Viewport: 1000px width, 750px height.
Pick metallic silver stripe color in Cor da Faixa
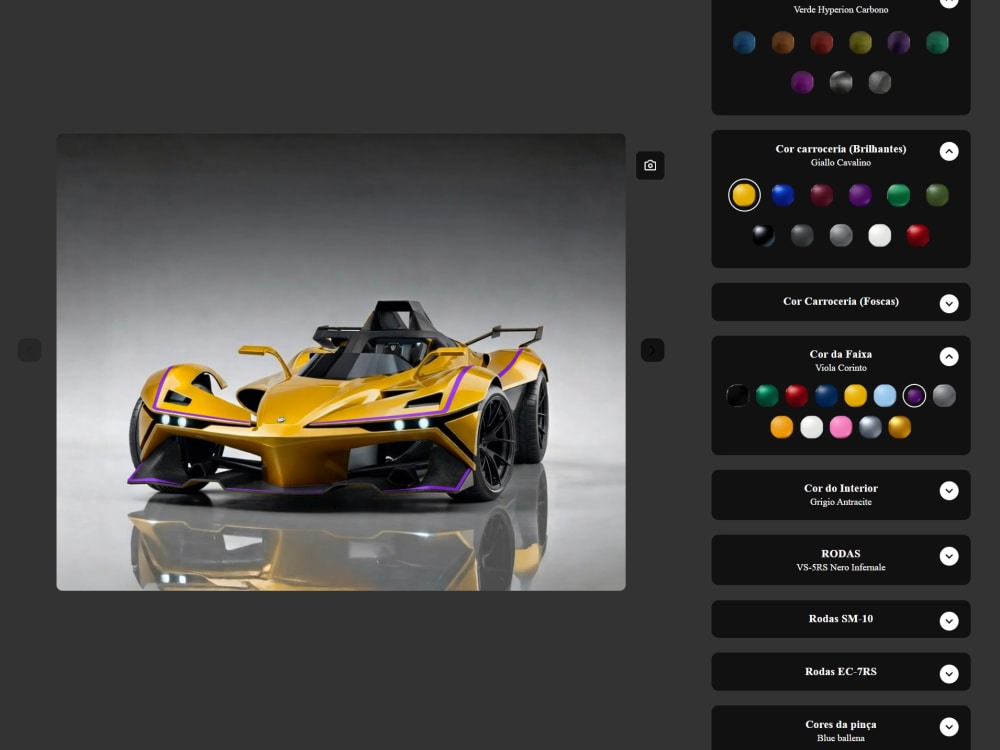(x=870, y=427)
